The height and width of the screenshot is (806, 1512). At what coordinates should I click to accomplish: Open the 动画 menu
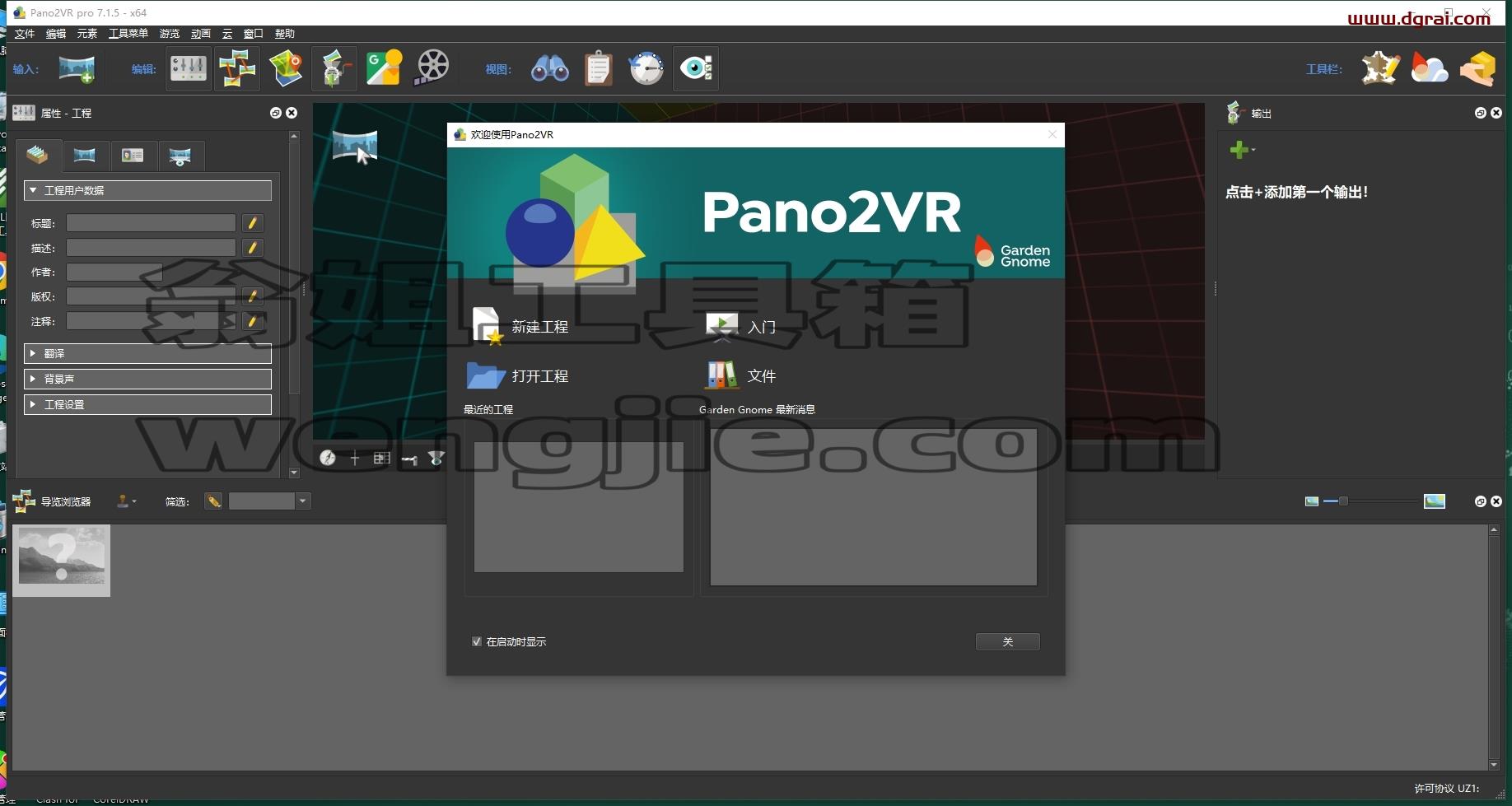[201, 34]
